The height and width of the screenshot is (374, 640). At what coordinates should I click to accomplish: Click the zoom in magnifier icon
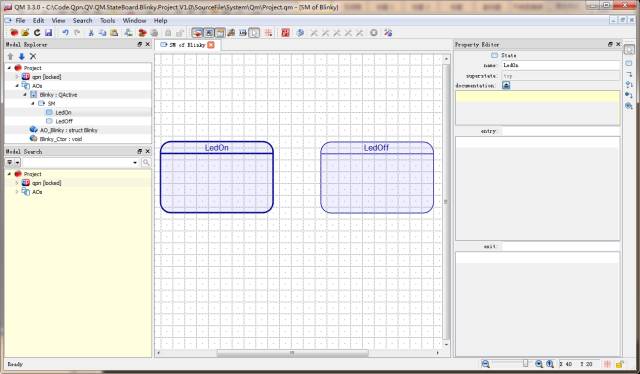(539, 364)
